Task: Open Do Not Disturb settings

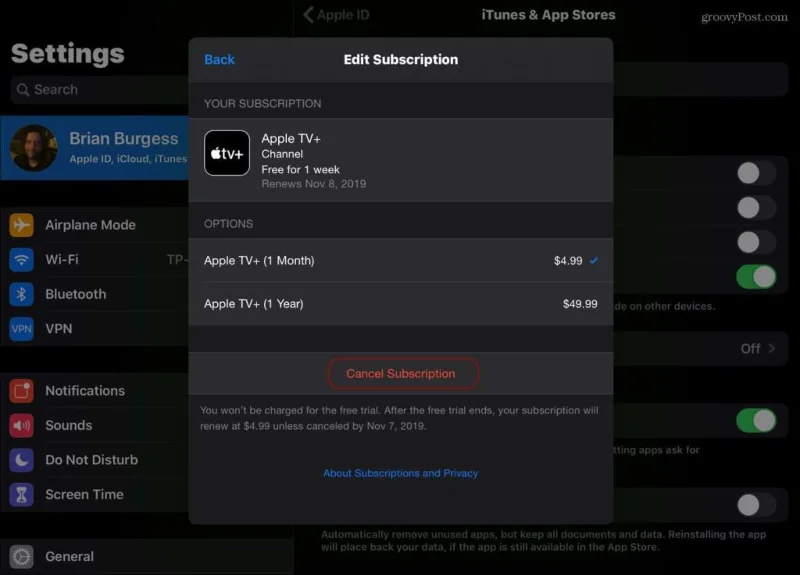Action: [x=95, y=460]
